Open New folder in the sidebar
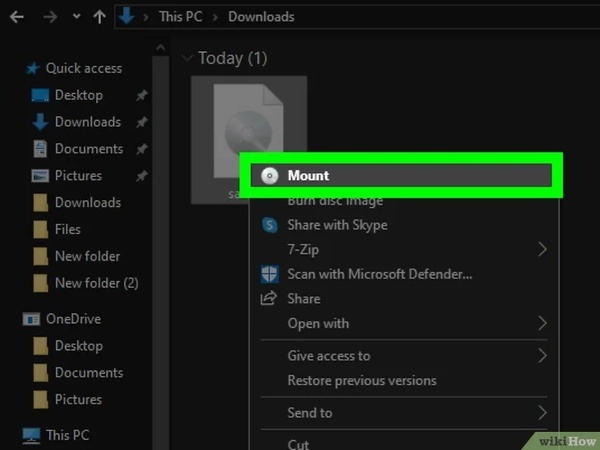The height and width of the screenshot is (450, 600). [88, 256]
